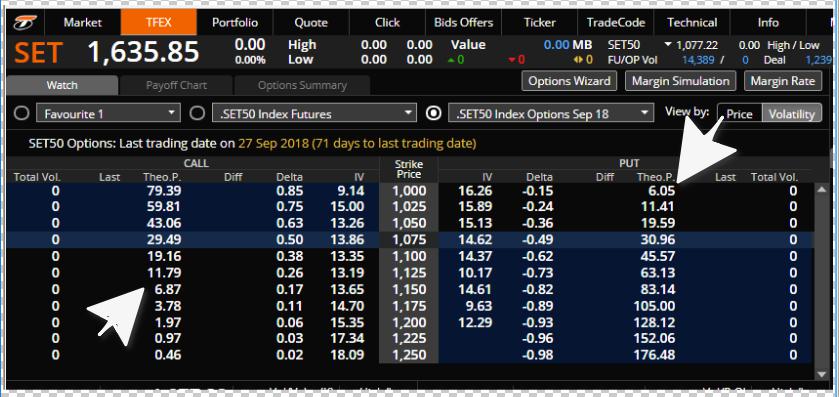Click put Theo.P. value 30.96
The width and height of the screenshot is (839, 397).
click(x=658, y=240)
